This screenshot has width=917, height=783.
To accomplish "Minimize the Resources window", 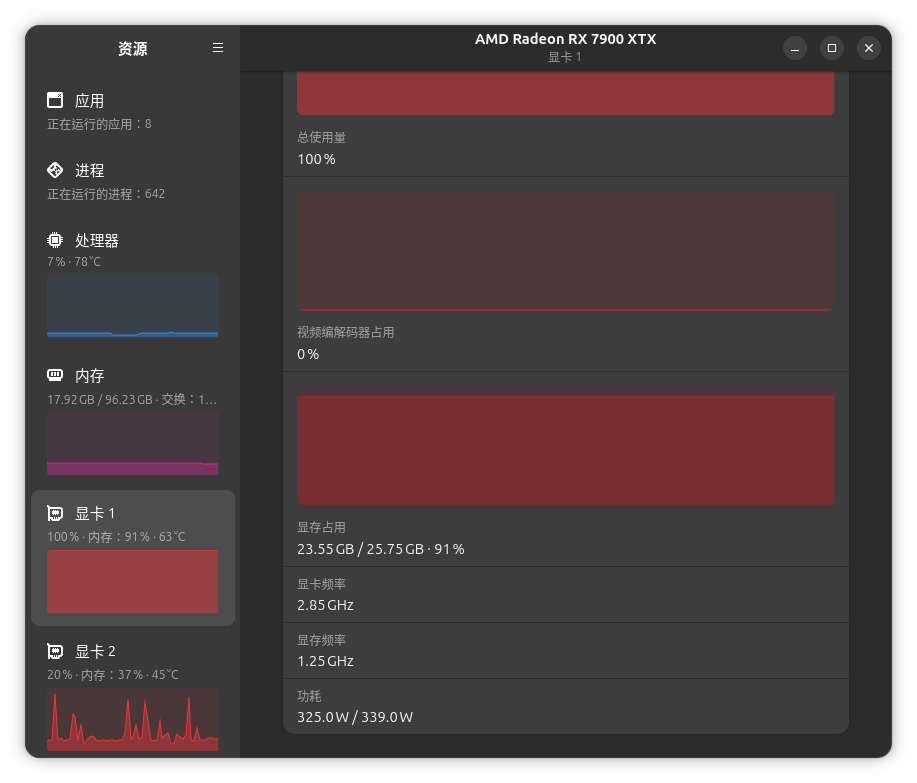I will coord(795,48).
